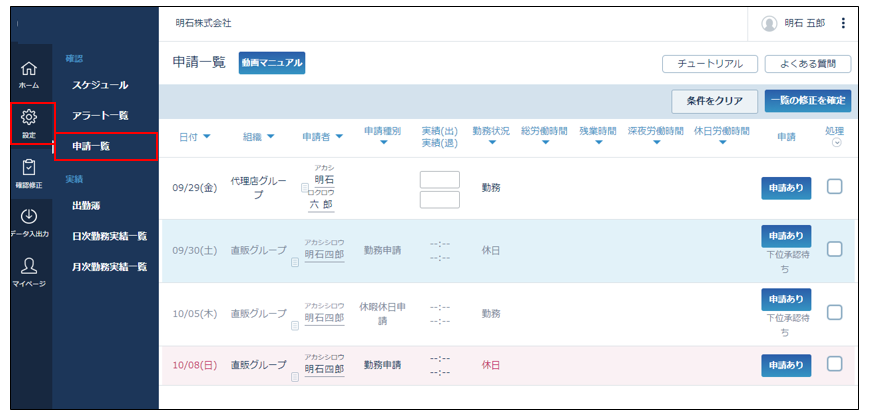870x416 pixels.
Task: Click the date cell 10/08(日)
Action: pos(194,365)
